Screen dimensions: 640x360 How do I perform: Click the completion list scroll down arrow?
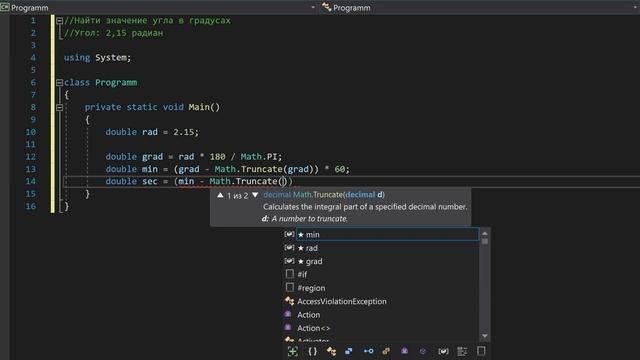pyautogui.click(x=484, y=336)
